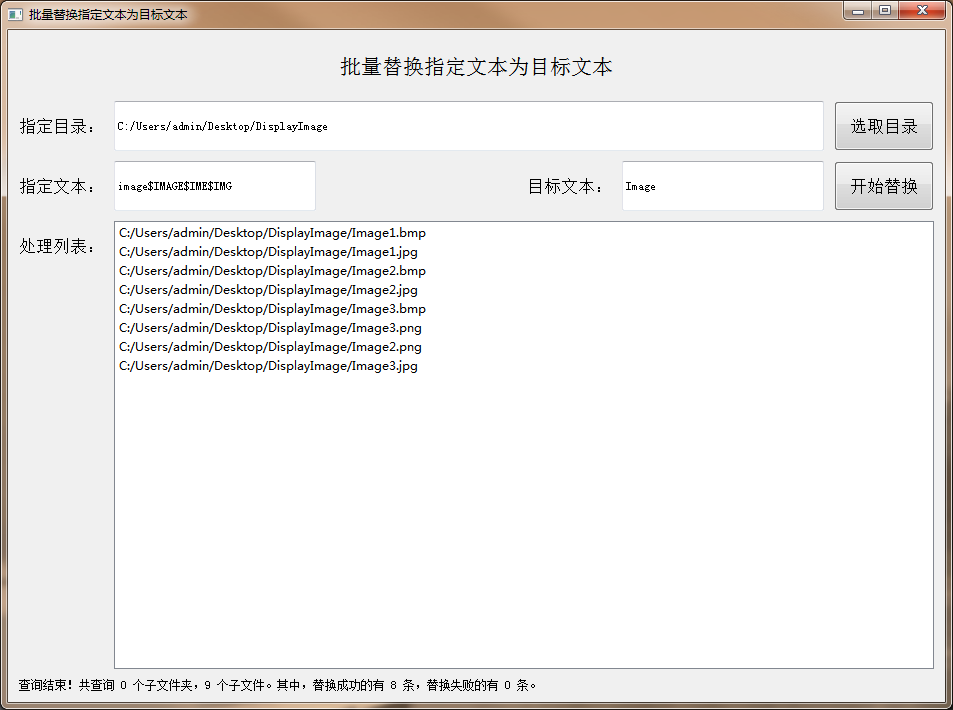Select the file path Image2.png in the list
This screenshot has height=710, width=953.
click(x=268, y=346)
